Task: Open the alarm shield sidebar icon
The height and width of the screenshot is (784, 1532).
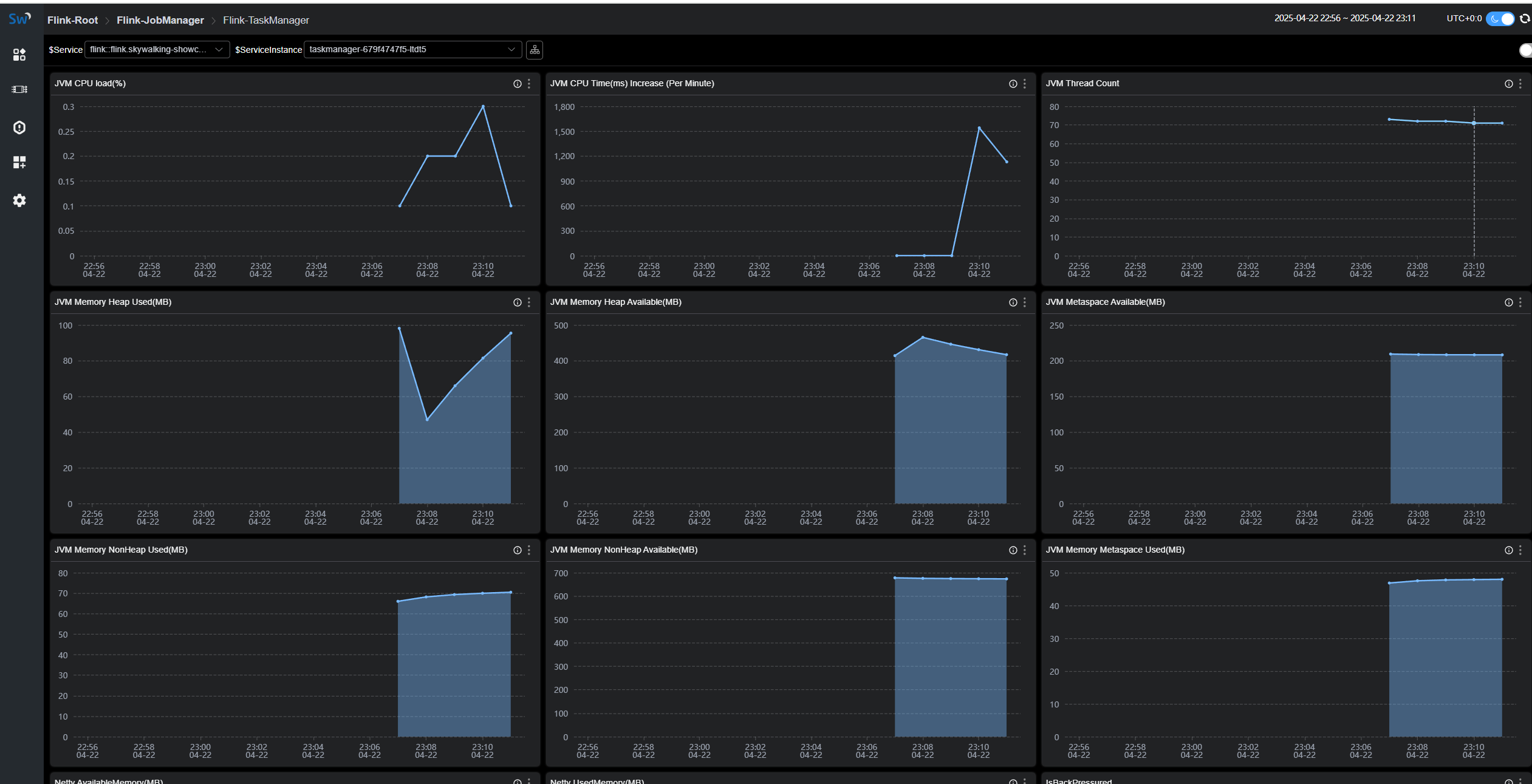Action: click(19, 128)
